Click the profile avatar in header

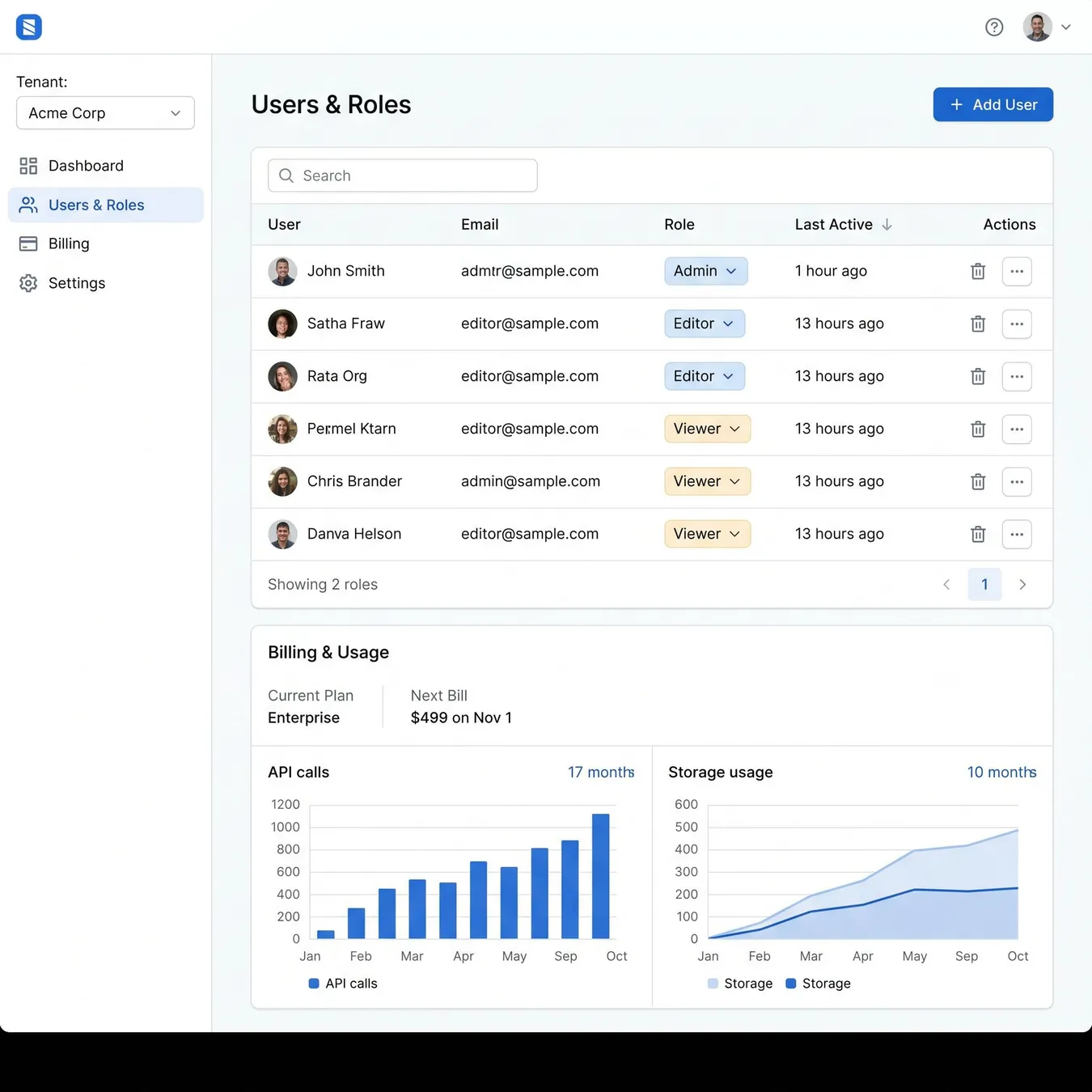click(1037, 27)
